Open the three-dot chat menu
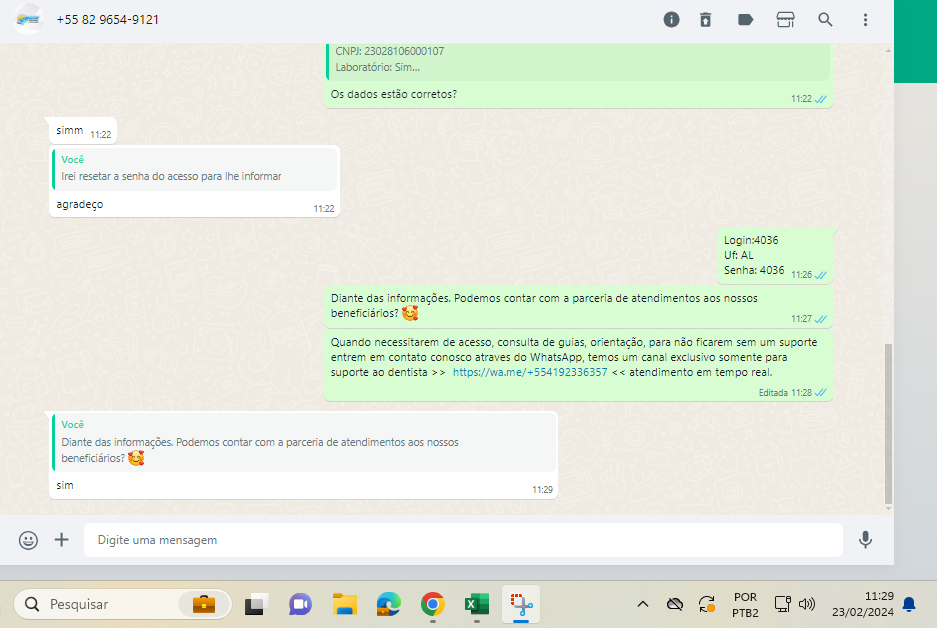The width and height of the screenshot is (937, 628). click(x=865, y=20)
